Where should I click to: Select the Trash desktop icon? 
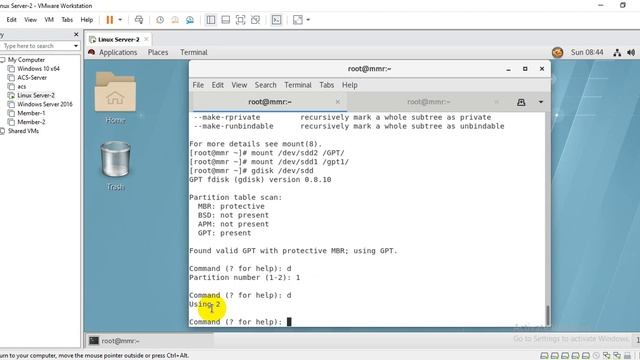116,166
